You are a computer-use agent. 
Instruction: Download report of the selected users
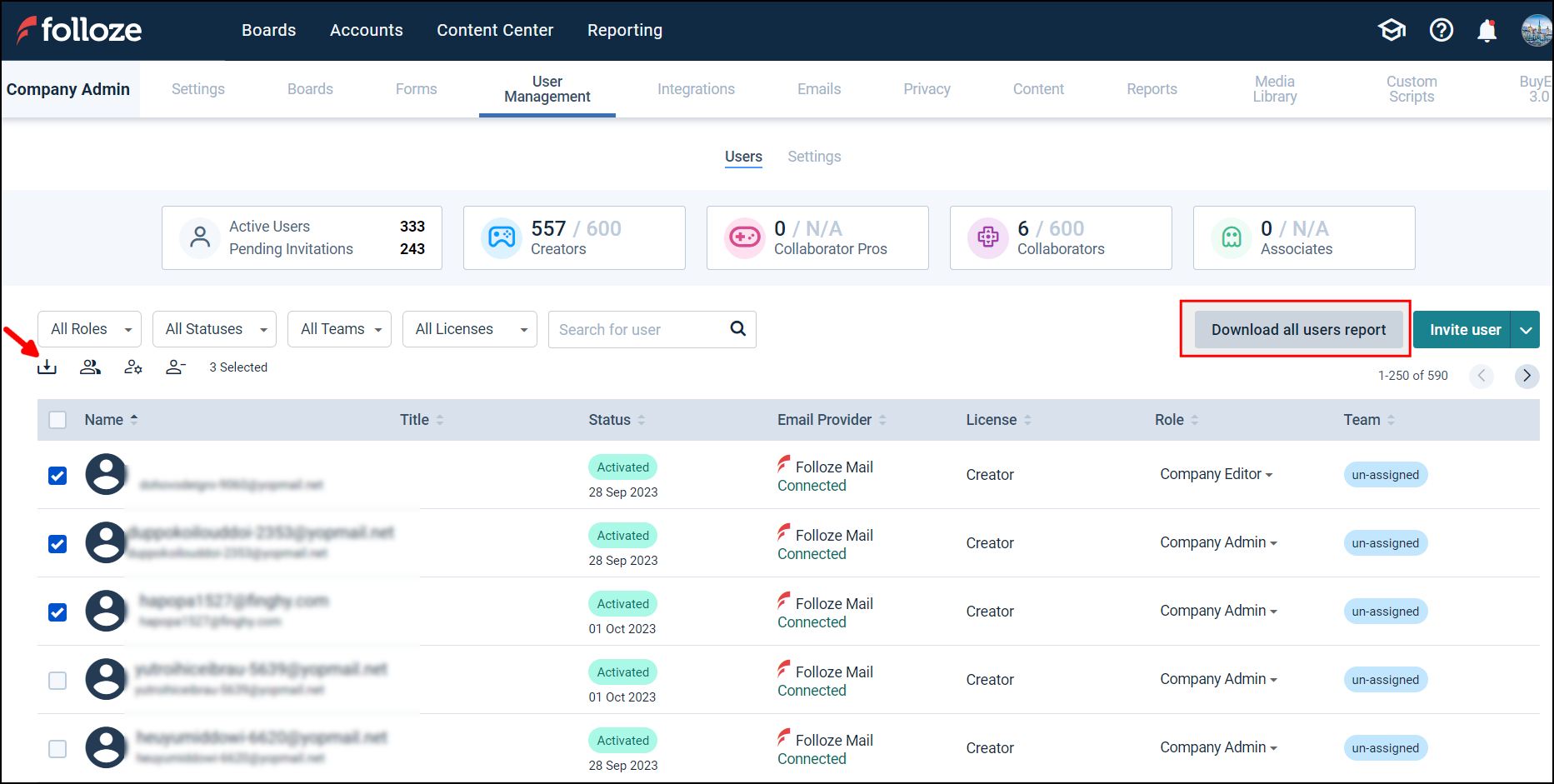(x=47, y=367)
